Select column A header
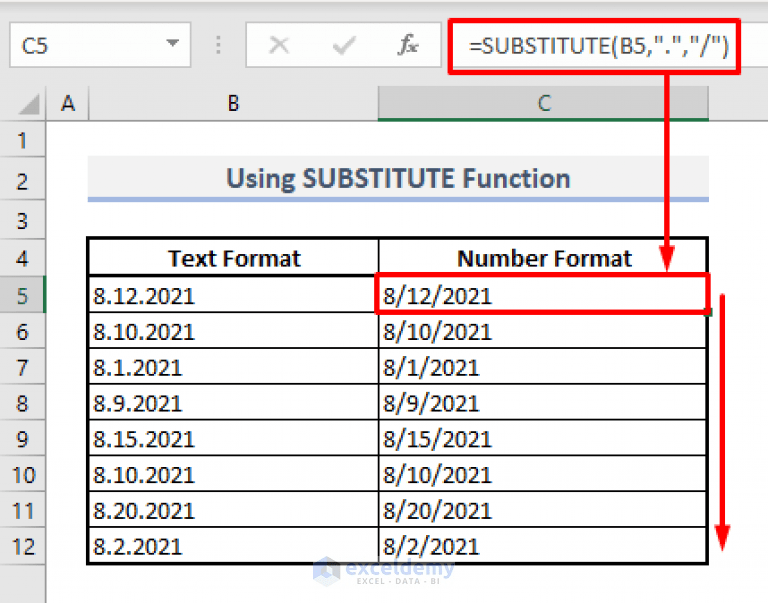This screenshot has width=768, height=603. point(68,103)
